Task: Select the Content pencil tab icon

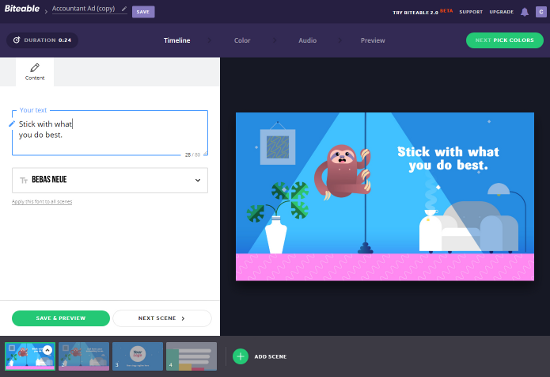Action: 35,67
